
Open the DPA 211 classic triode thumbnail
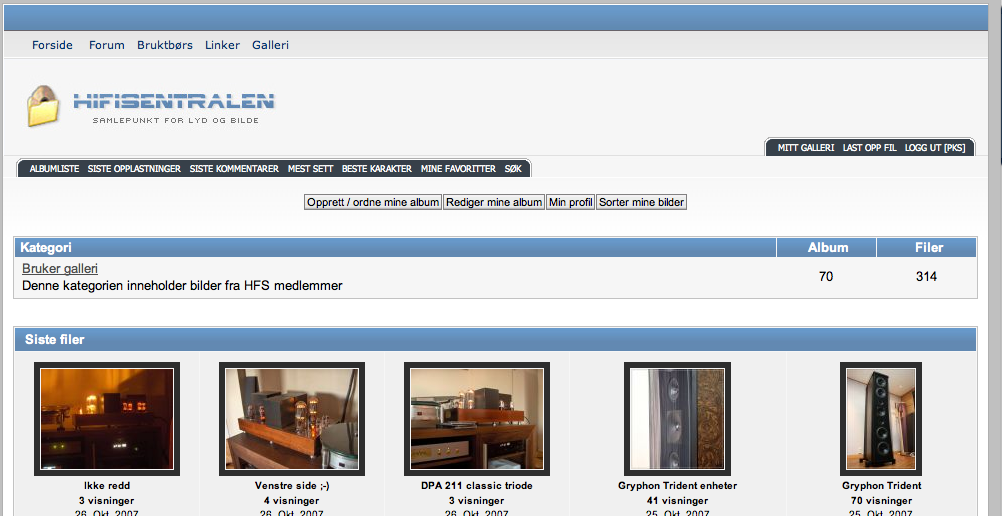pyautogui.click(x=477, y=419)
